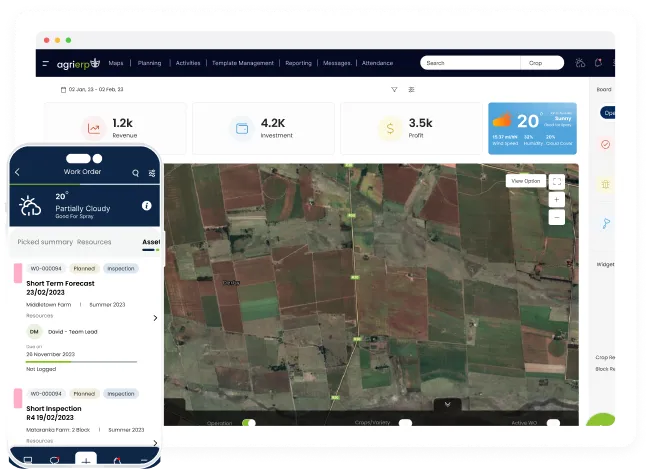Viewport: 651px width, 469px height.
Task: Open the sliders settings icon above cards
Action: point(411,90)
